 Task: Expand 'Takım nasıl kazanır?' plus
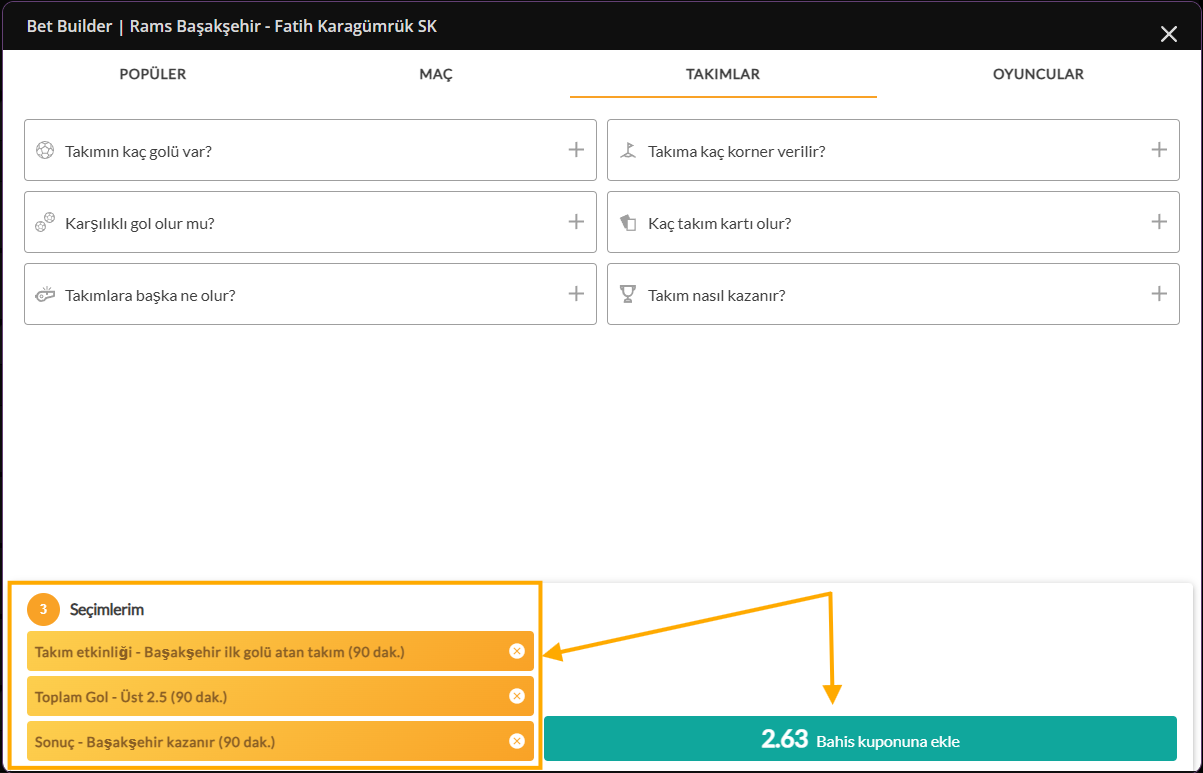coord(1159,294)
